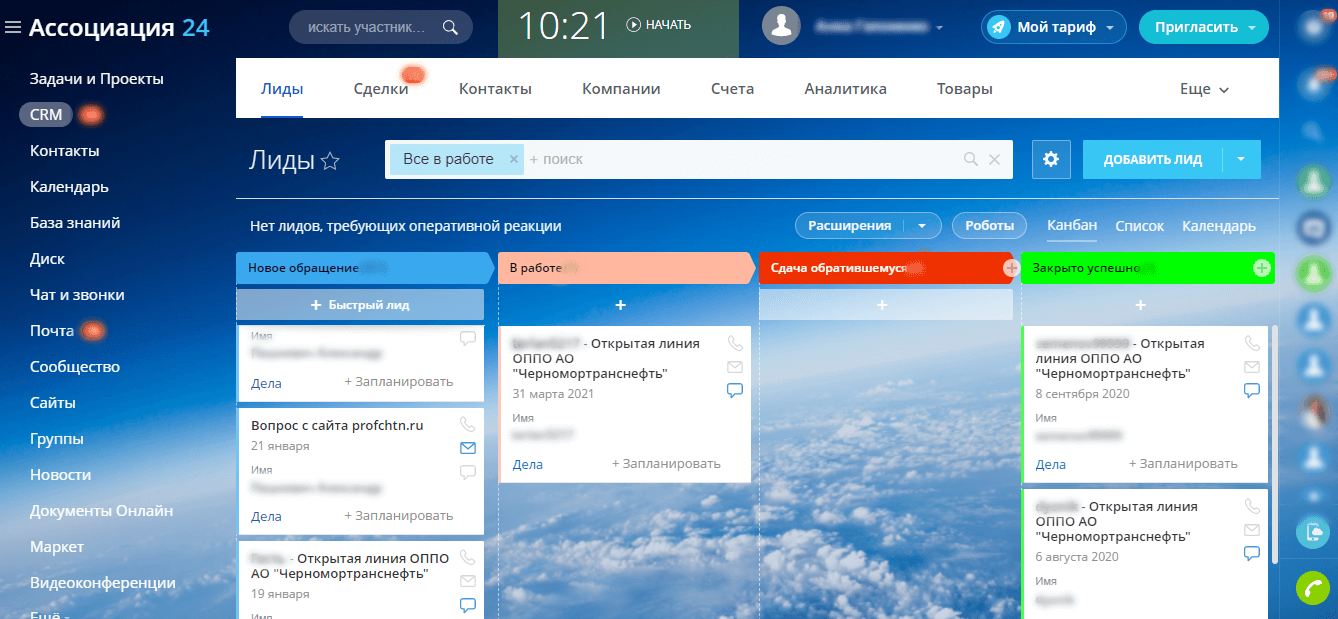Open Почта in left menu
Image resolution: width=1338 pixels, height=619 pixels.
52,331
